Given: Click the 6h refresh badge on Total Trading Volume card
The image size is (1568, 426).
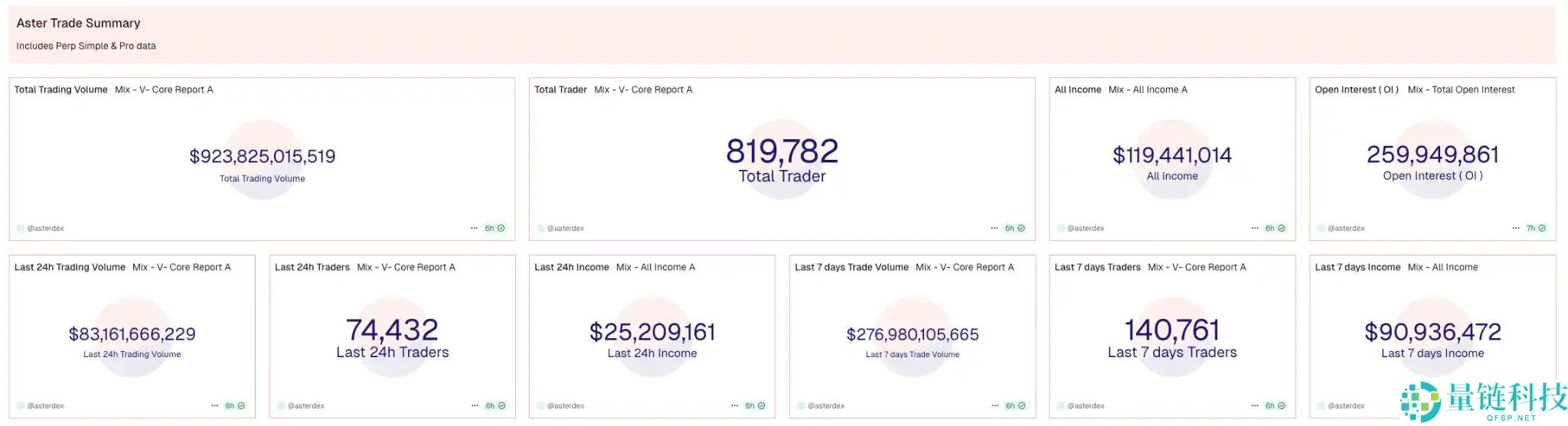Looking at the screenshot, I should click(495, 228).
